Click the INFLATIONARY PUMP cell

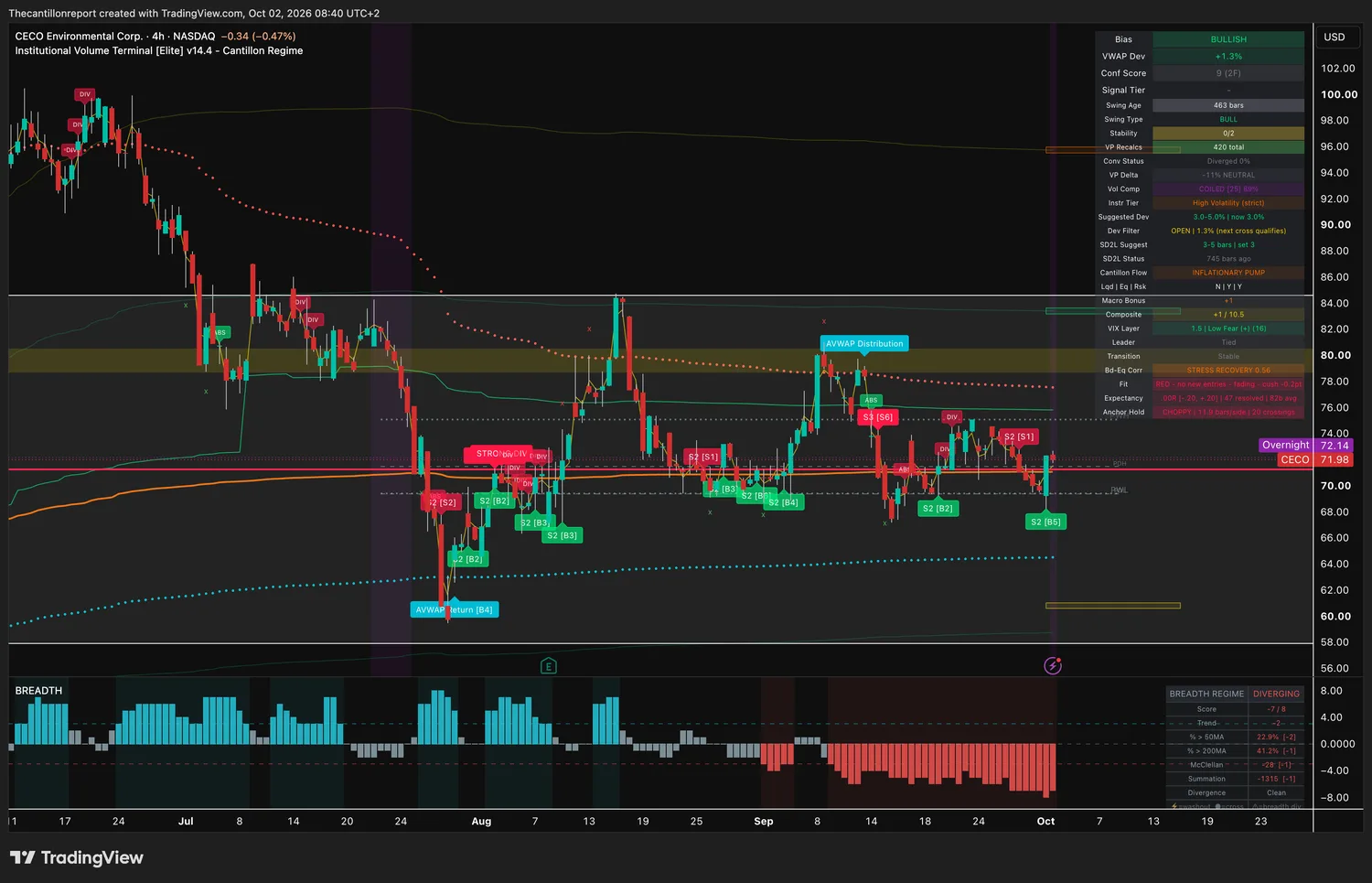point(1228,273)
